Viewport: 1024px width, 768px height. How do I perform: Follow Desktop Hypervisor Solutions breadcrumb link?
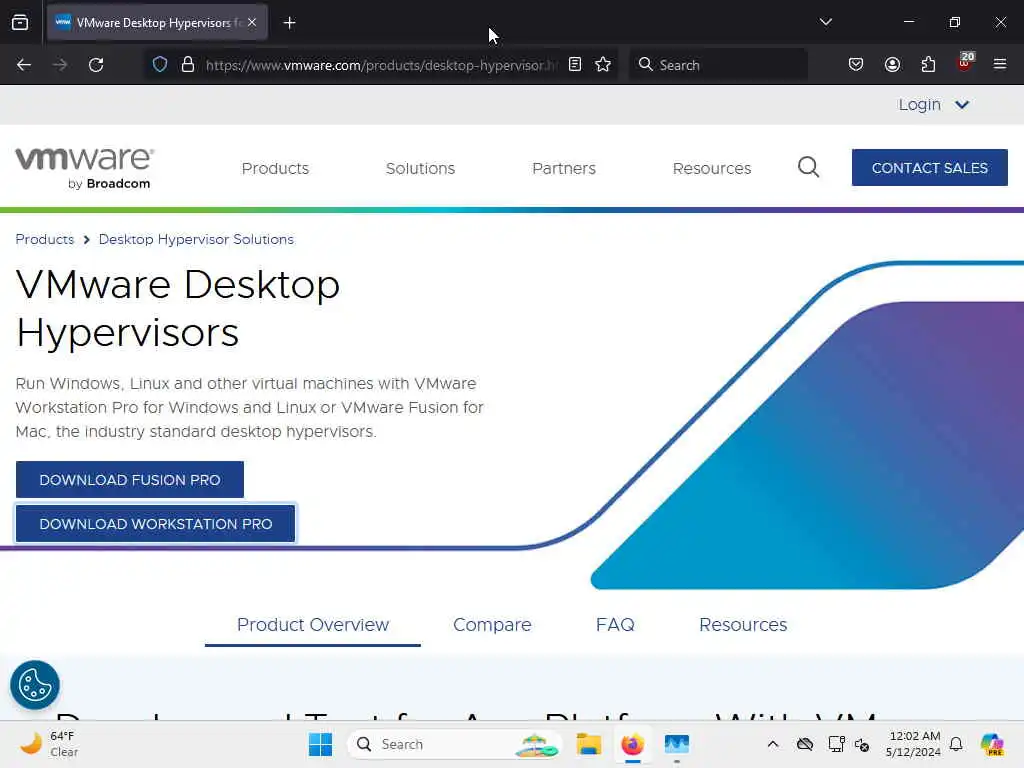[x=196, y=239]
